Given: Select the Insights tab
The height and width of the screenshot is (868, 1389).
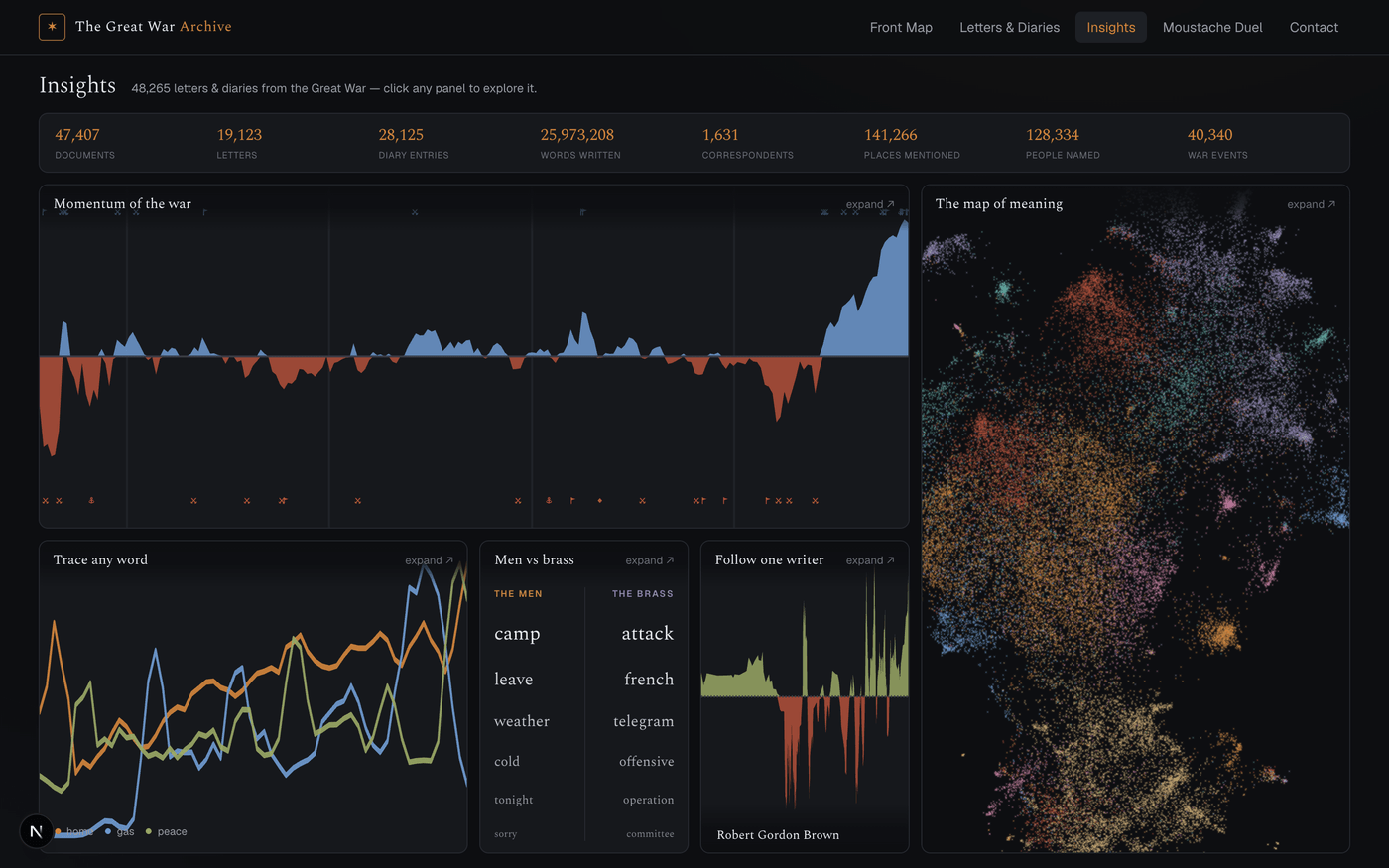Looking at the screenshot, I should 1110,27.
